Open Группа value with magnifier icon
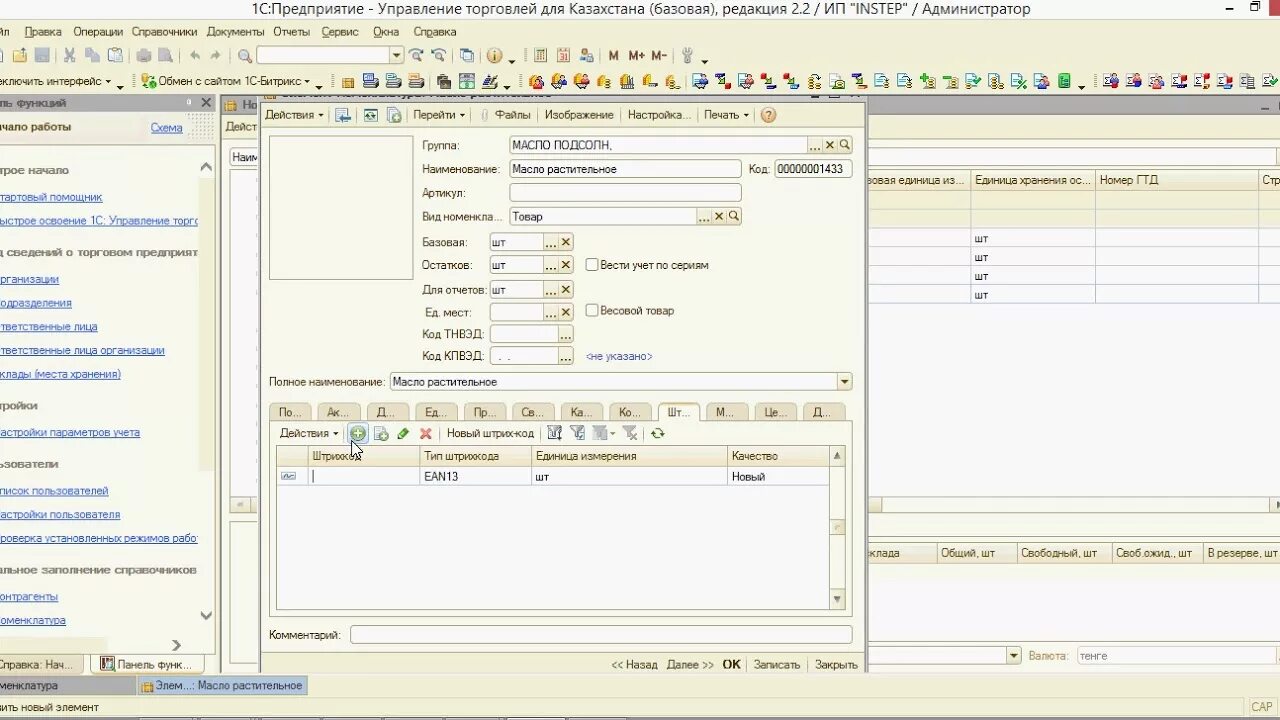 point(844,145)
